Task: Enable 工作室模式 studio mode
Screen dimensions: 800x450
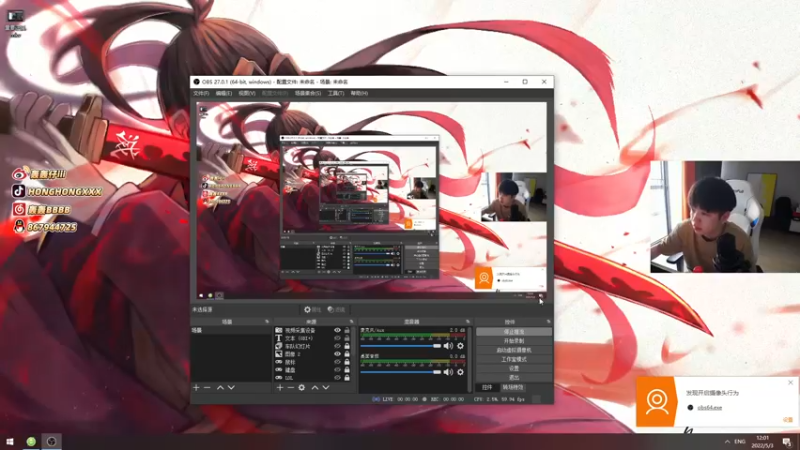Action: [x=514, y=359]
